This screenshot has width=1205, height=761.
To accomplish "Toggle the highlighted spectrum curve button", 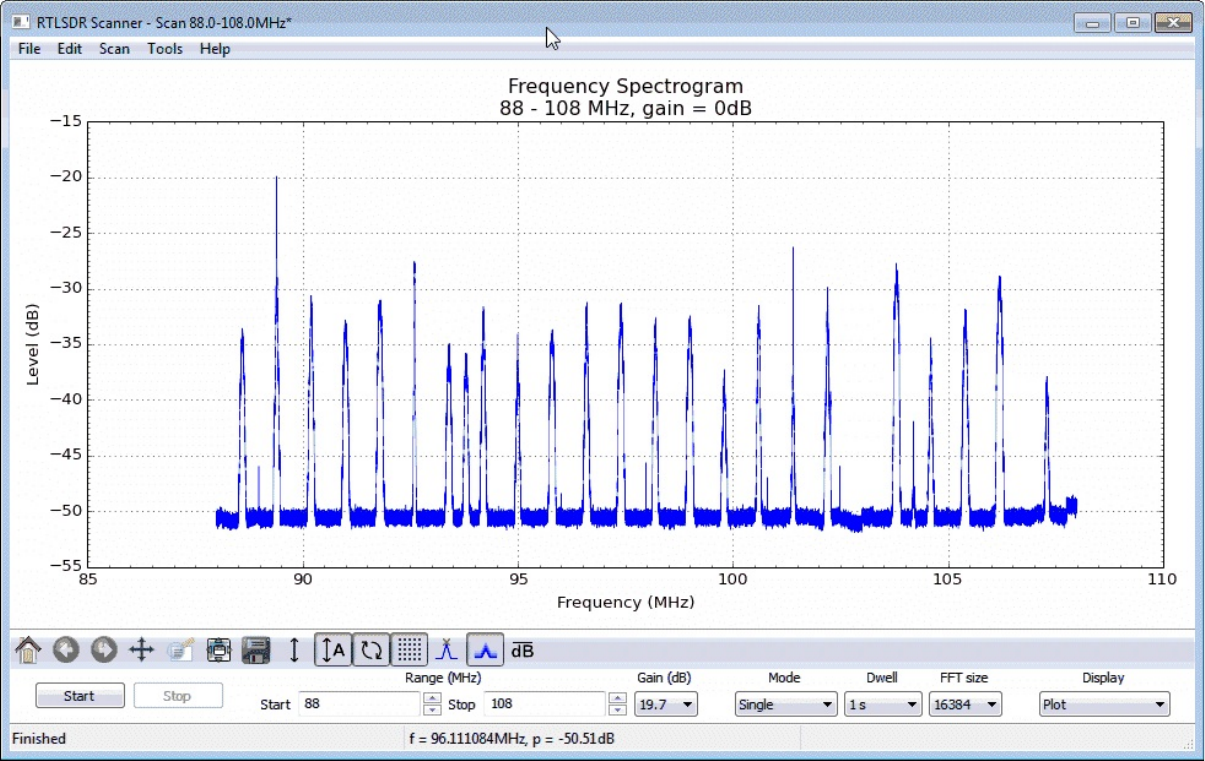I will coord(485,651).
